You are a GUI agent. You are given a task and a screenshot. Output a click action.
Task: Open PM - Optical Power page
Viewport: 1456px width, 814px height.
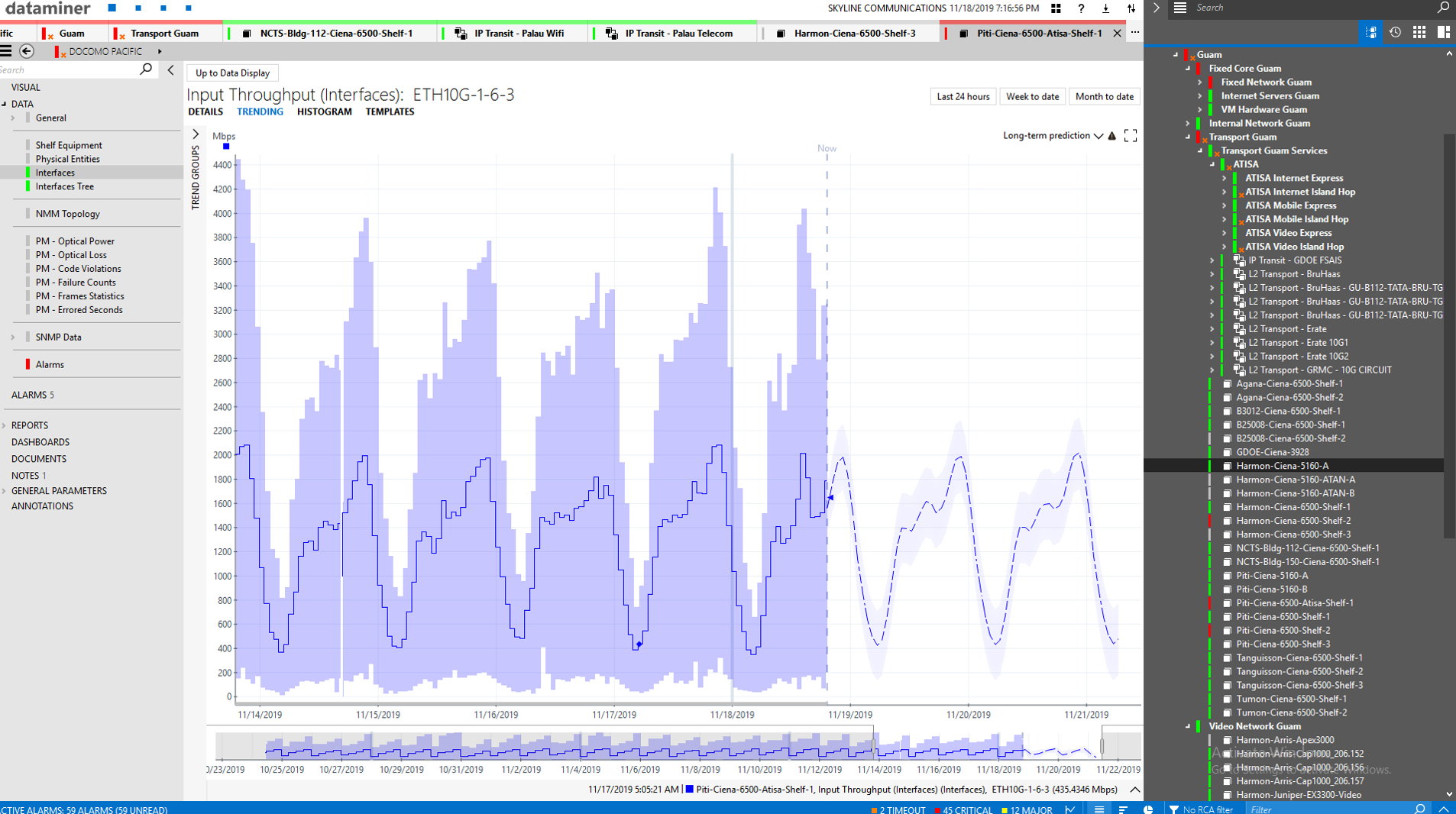point(75,241)
